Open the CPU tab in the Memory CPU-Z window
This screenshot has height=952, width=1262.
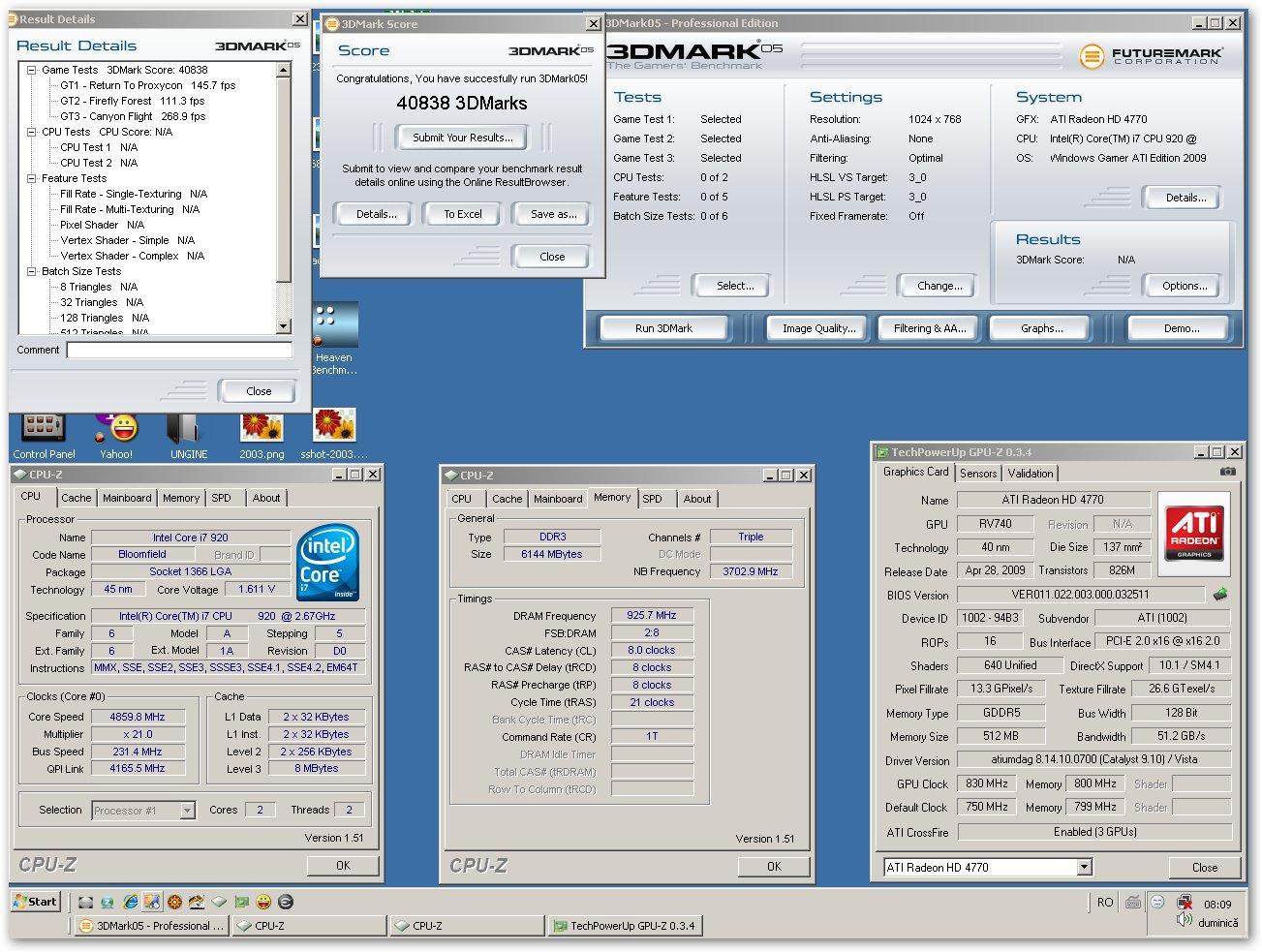[462, 499]
